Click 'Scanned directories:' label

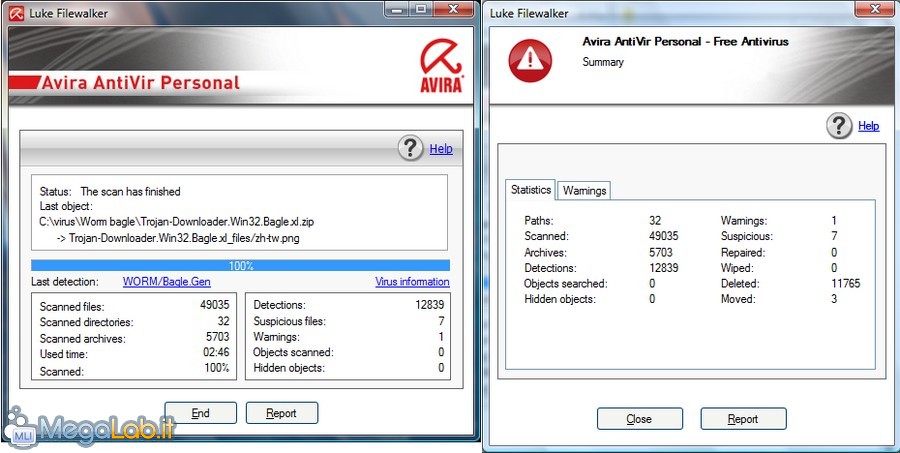click(x=86, y=323)
